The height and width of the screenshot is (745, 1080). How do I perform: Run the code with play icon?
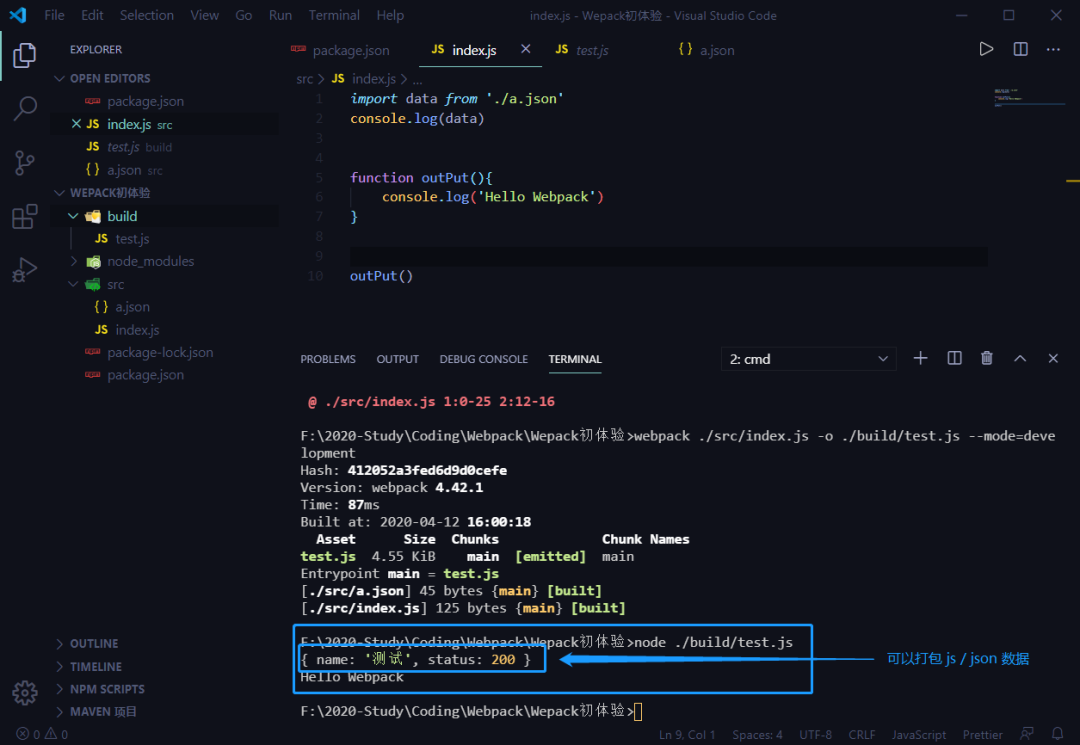point(986,49)
